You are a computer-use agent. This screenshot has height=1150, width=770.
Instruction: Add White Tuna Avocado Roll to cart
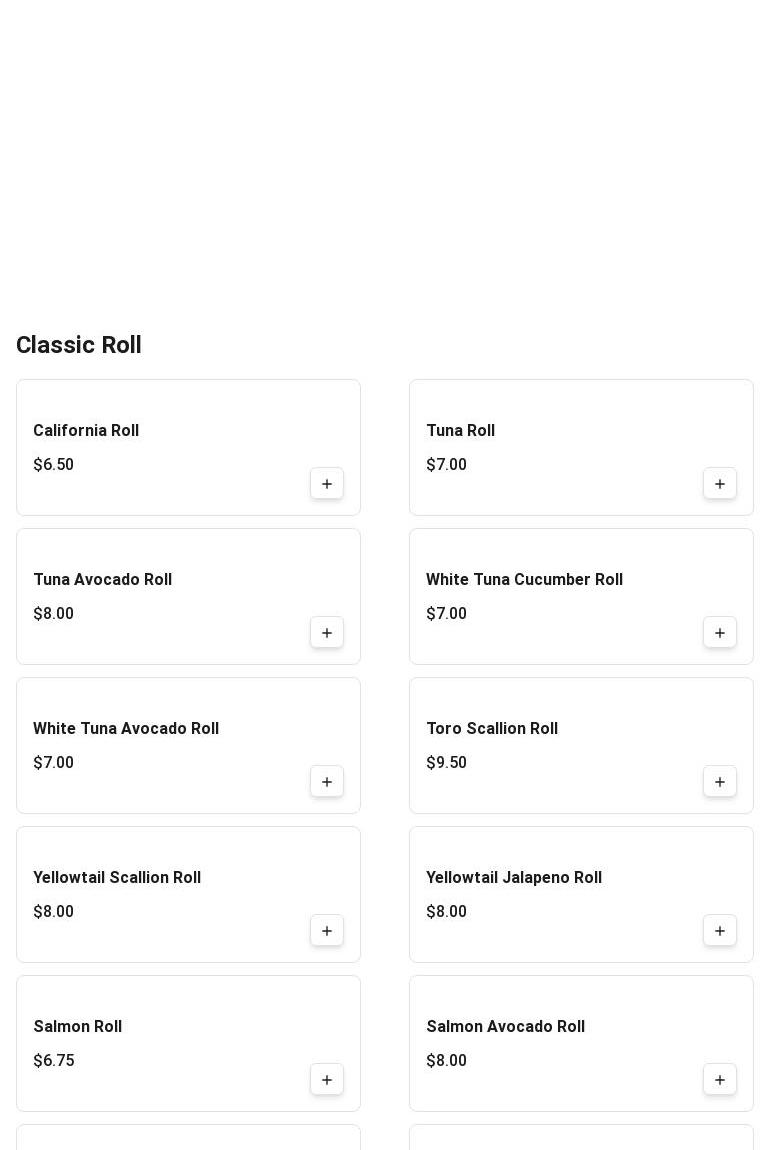coord(327,782)
